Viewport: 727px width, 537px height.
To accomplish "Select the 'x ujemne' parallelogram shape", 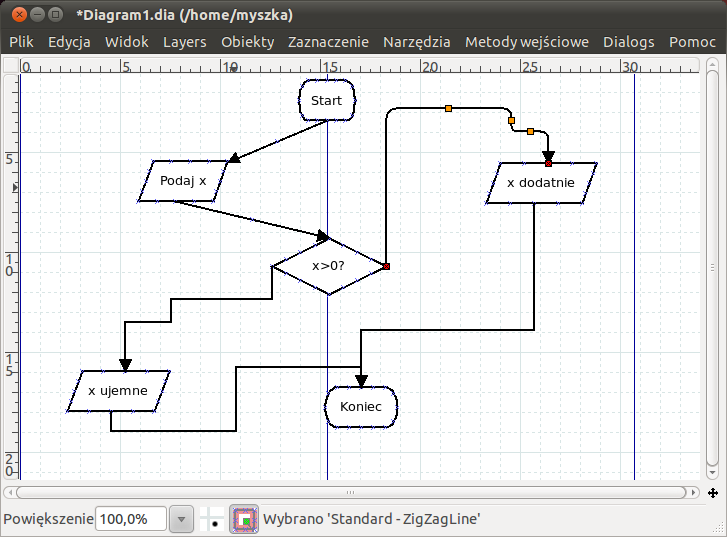I will [x=118, y=391].
